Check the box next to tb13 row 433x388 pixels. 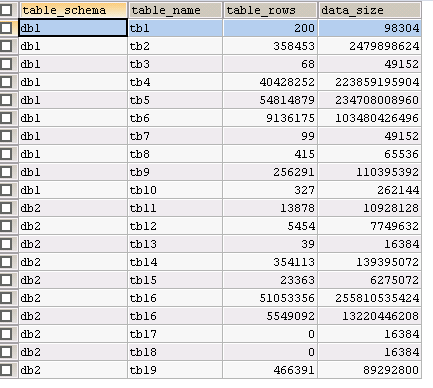pos(6,244)
